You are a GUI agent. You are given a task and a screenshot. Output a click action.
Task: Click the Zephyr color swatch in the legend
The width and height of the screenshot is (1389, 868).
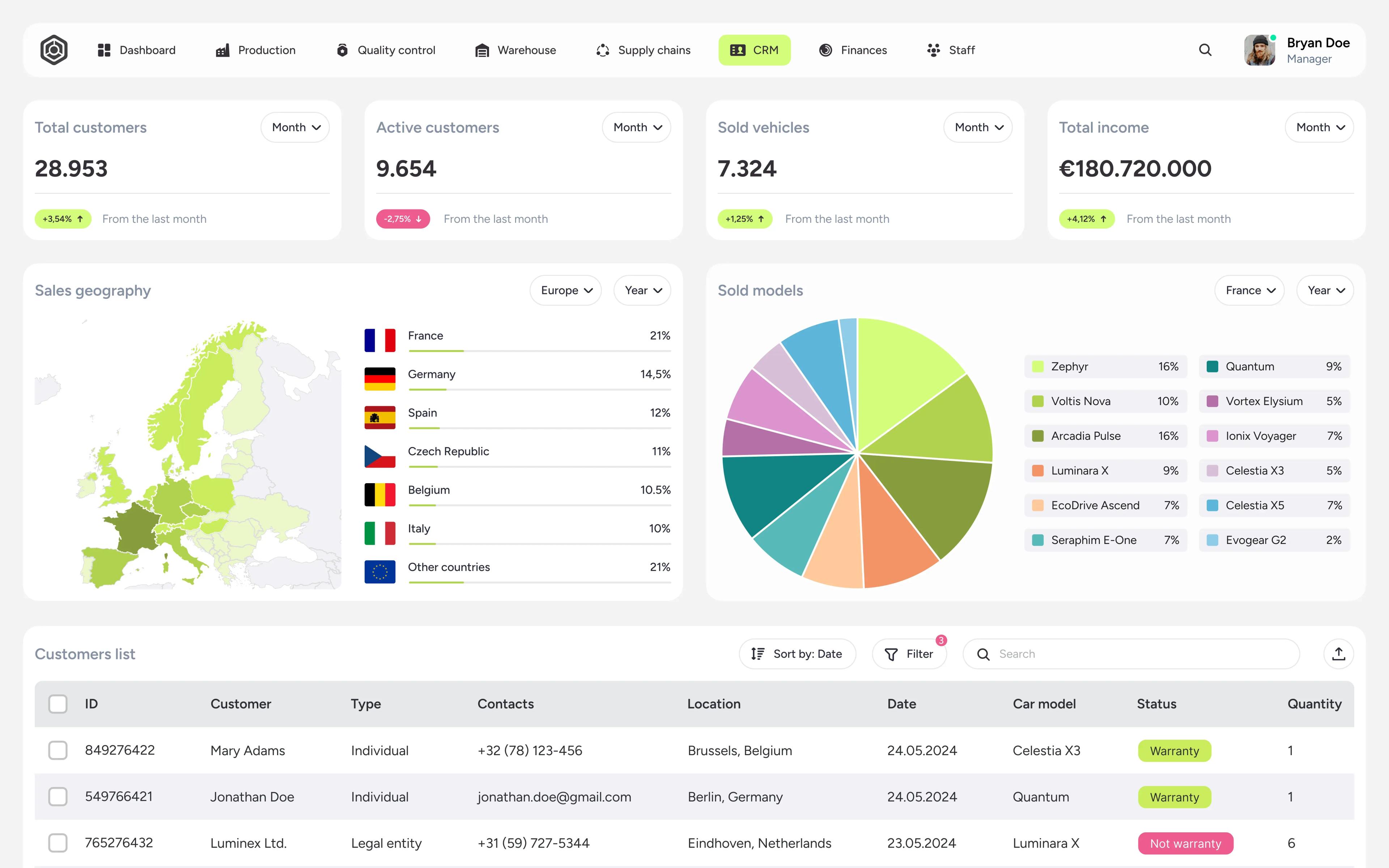pos(1038,366)
